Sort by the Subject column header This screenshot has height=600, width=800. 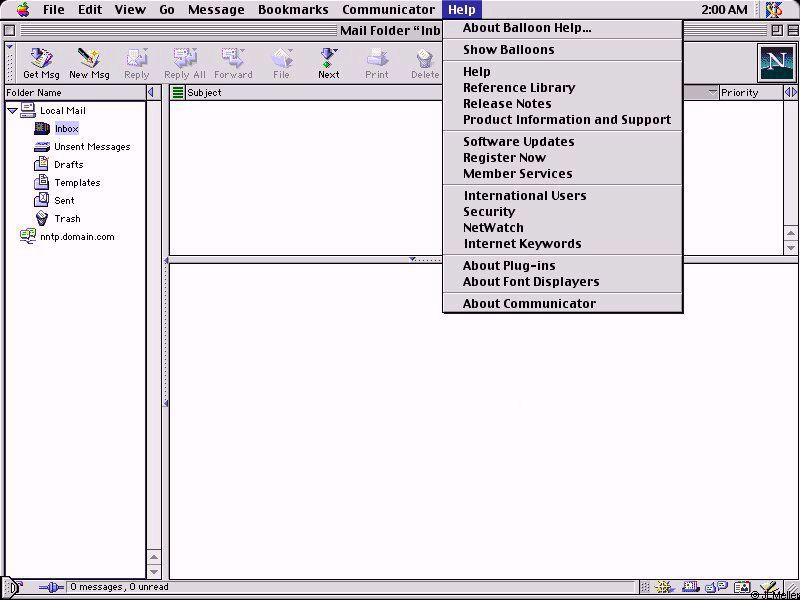pos(314,92)
